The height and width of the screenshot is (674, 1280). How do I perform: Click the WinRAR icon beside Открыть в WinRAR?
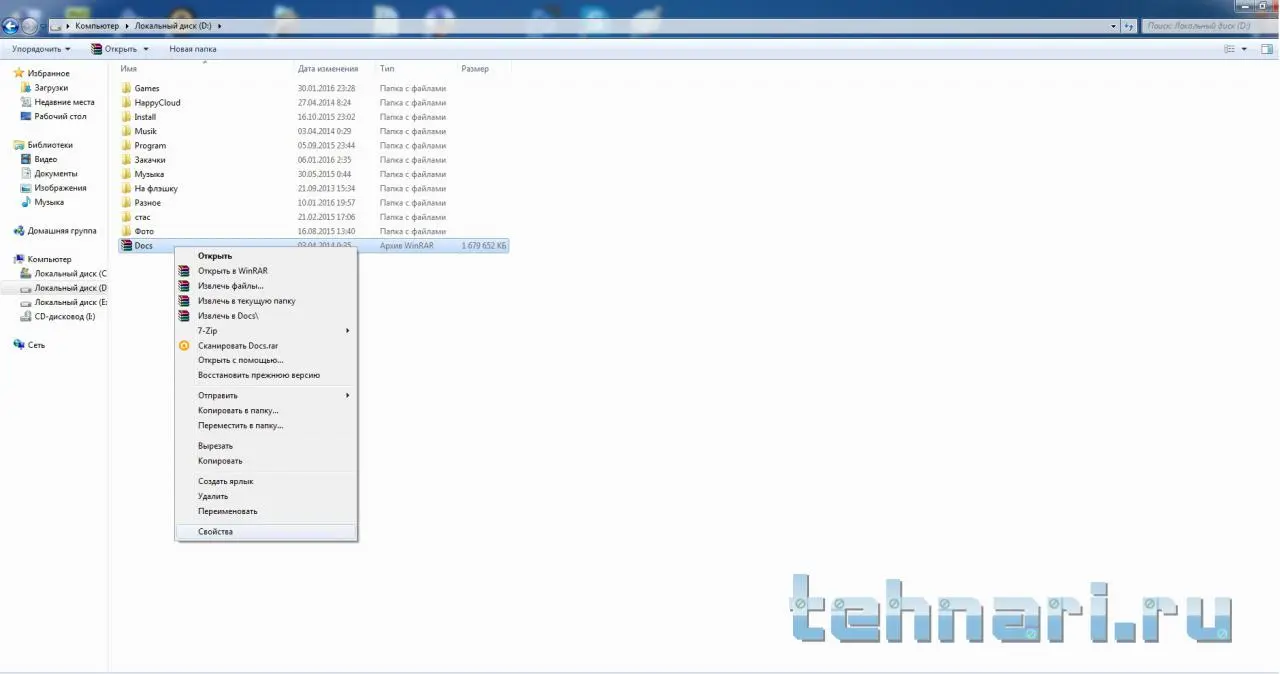pos(184,271)
